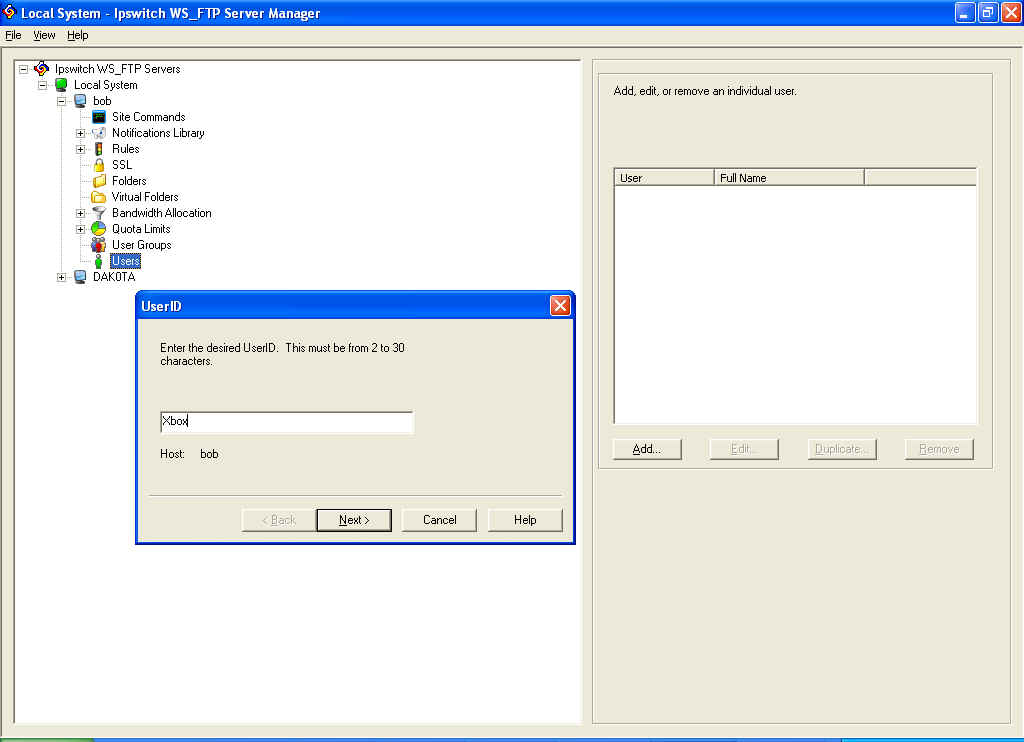Image resolution: width=1024 pixels, height=742 pixels.
Task: Click the Users green person icon
Action: pos(99,261)
